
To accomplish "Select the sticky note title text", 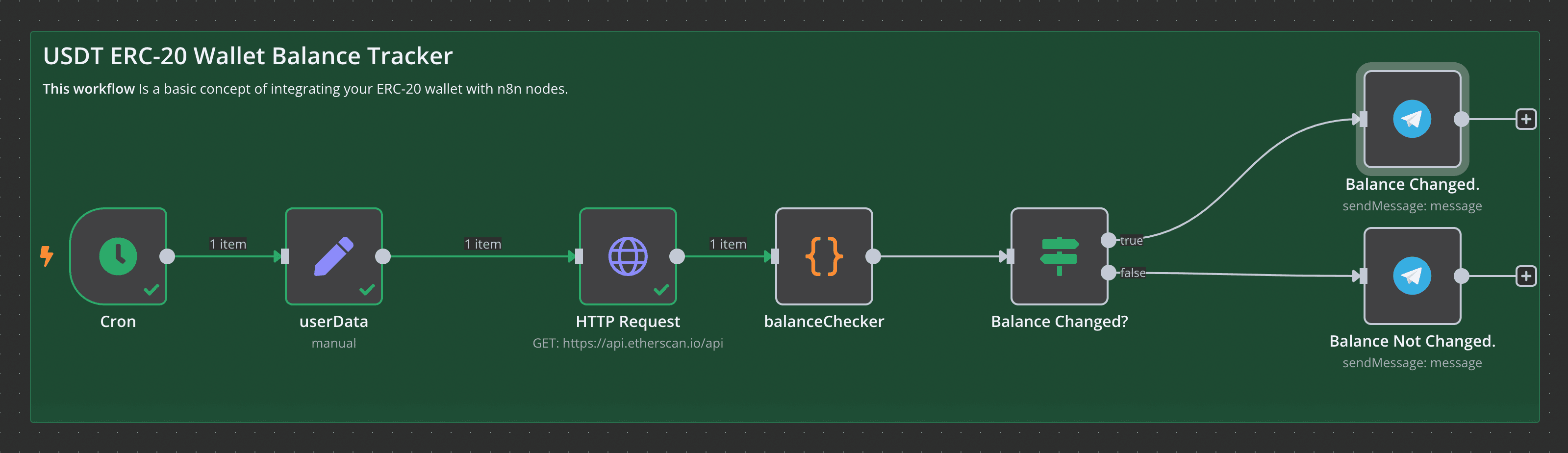I will point(248,56).
